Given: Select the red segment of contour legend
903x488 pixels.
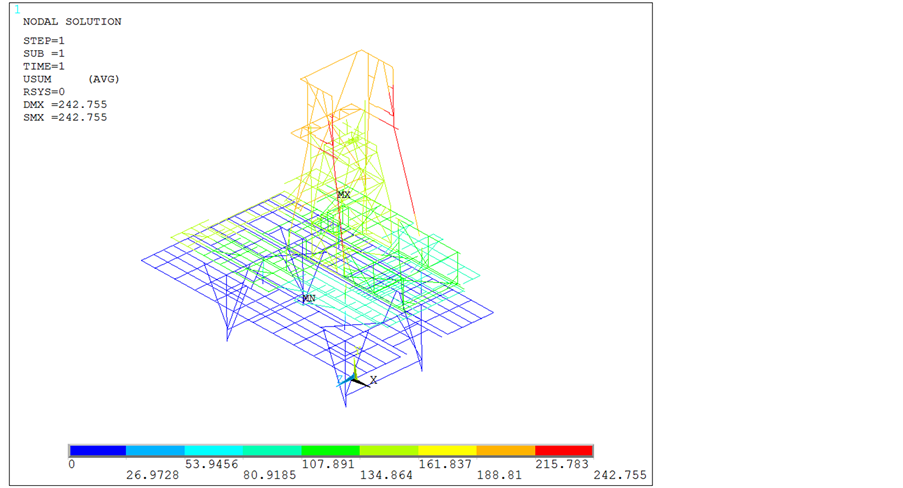Looking at the screenshot, I should point(564,450).
